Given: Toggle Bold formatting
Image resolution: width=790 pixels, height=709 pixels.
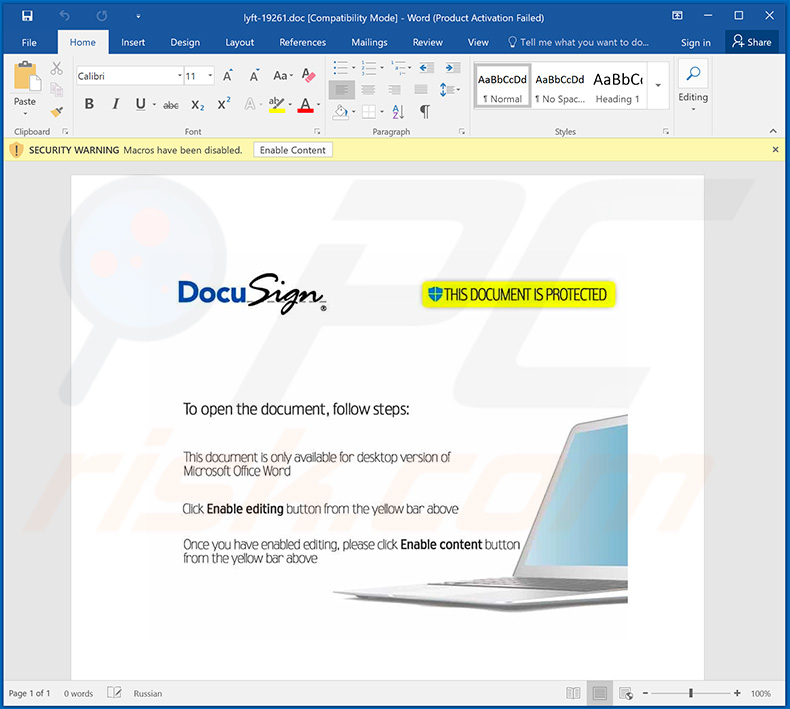Looking at the screenshot, I should pos(89,104).
